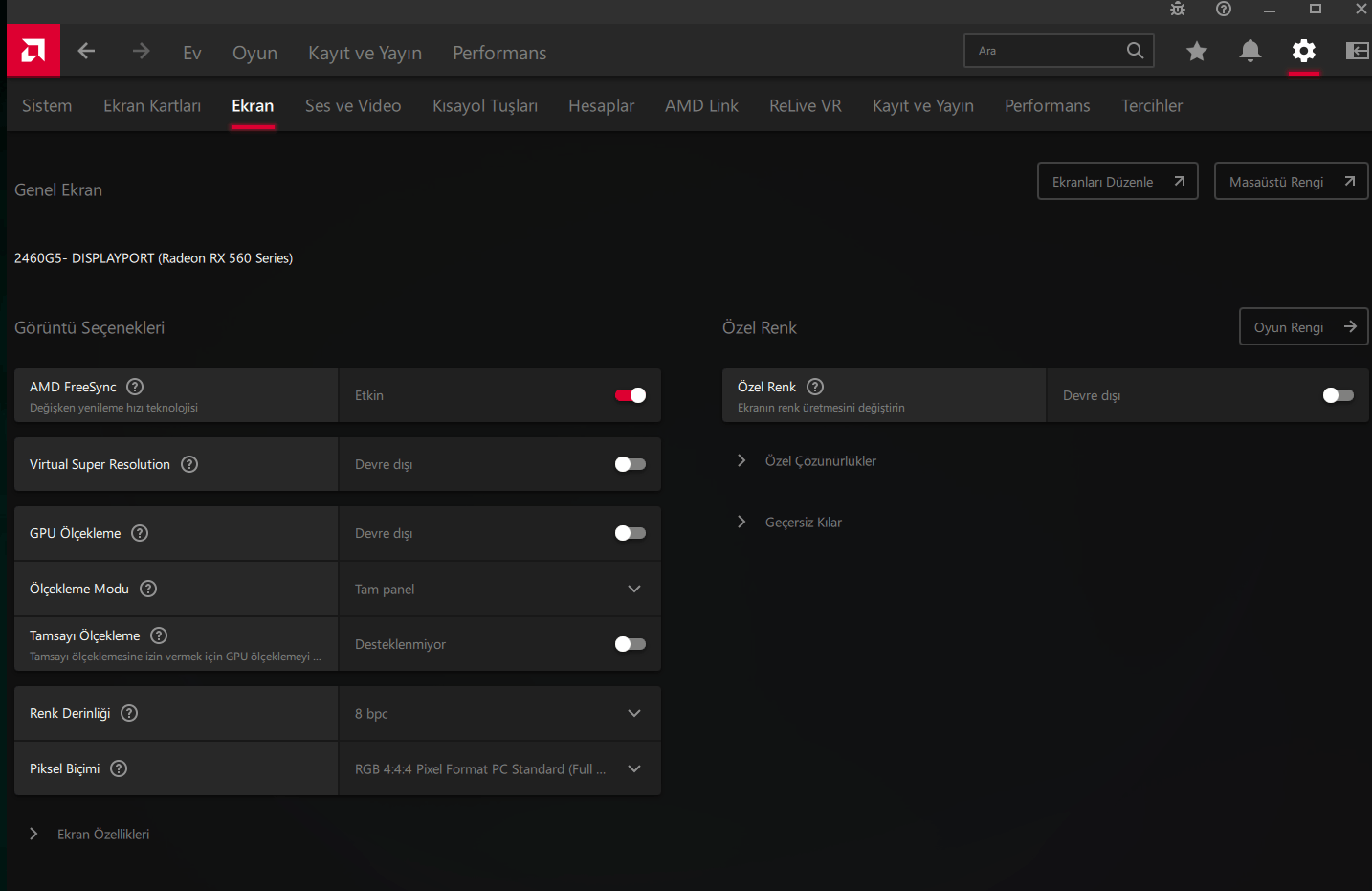Expand Ekran Özellikleri section

coord(91,834)
